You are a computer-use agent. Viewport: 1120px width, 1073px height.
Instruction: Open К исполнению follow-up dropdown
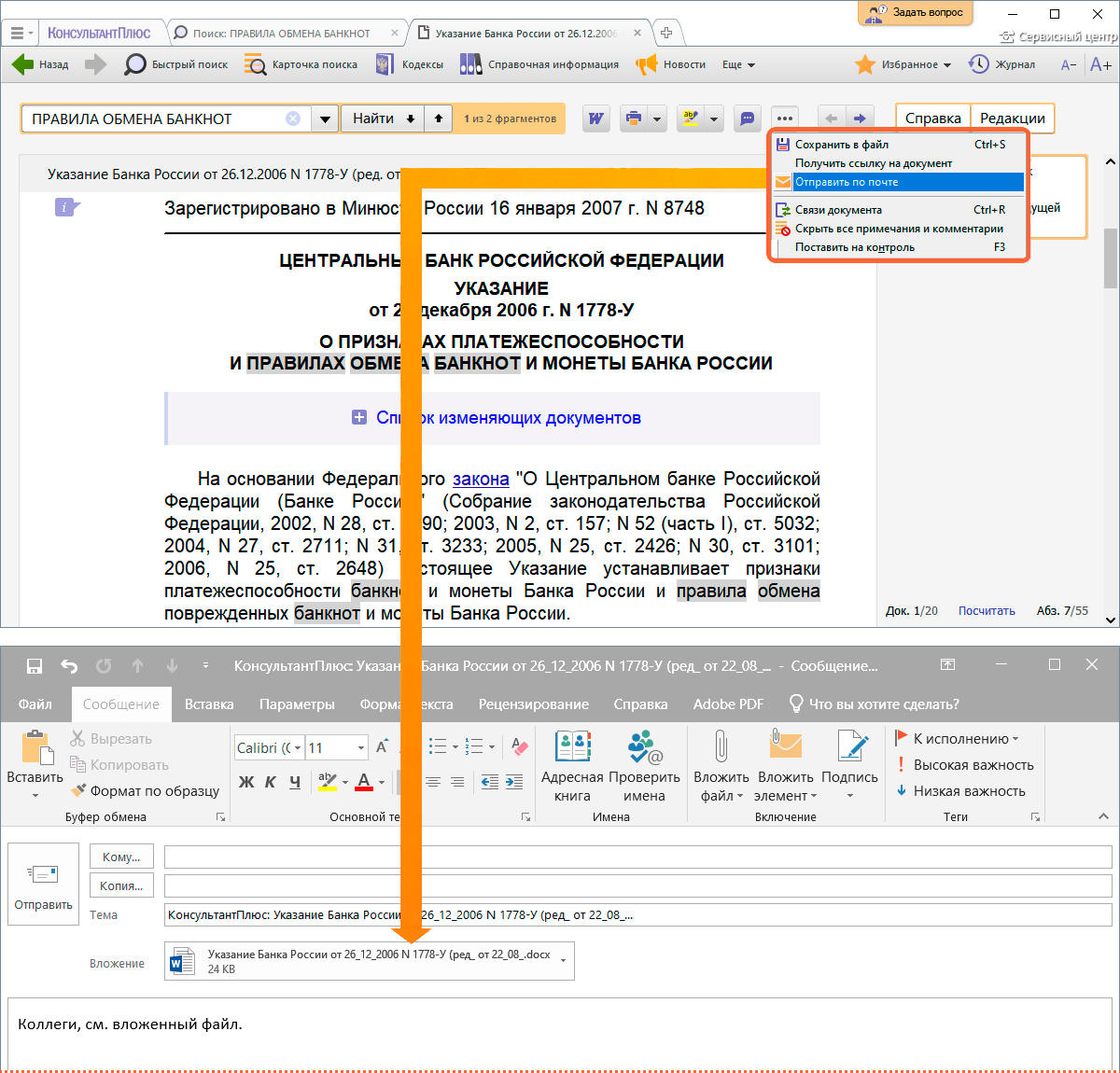[x=957, y=738]
